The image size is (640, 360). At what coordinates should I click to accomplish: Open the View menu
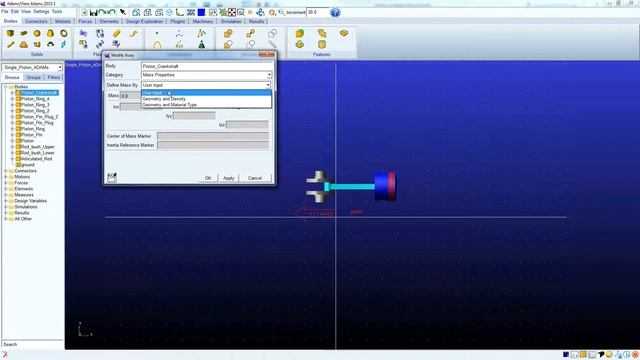tap(26, 11)
